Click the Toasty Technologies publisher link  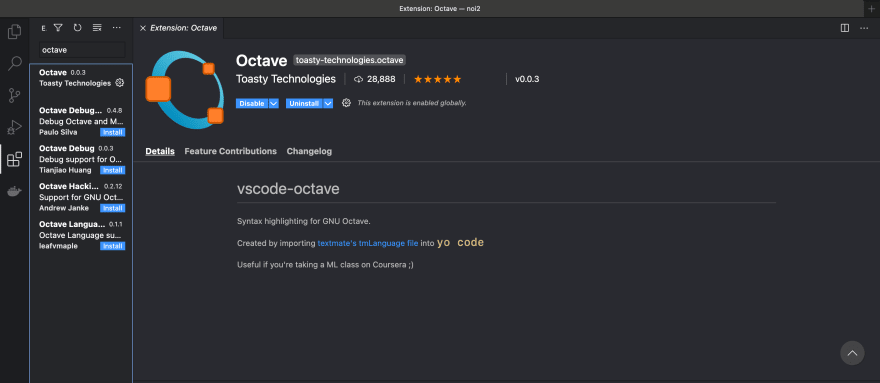tap(286, 79)
